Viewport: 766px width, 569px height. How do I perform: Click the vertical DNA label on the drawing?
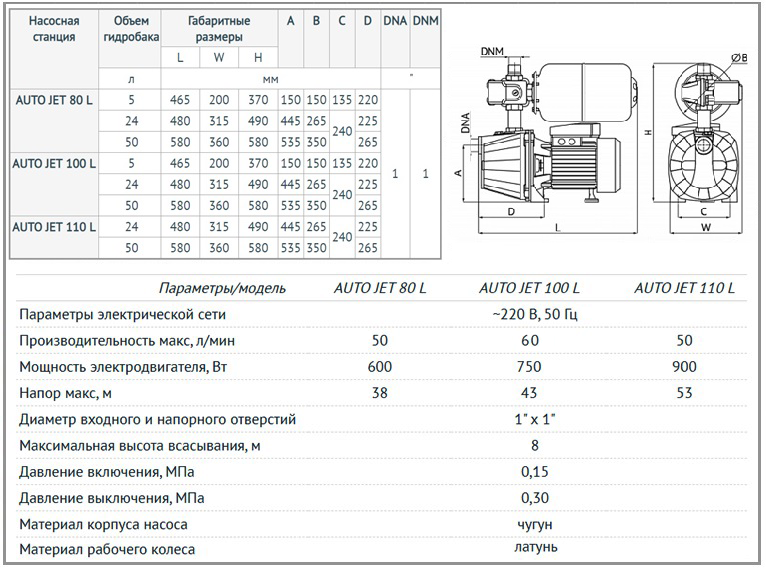[466, 123]
